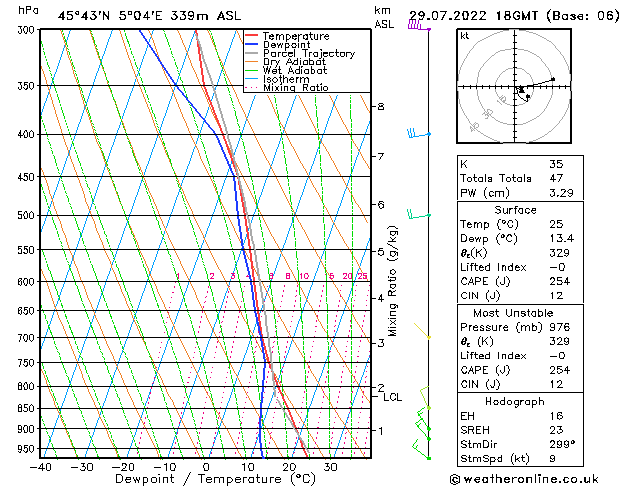Screen dimensions: 629x486
Task: Click the hodograph kt label
Action: point(465,36)
